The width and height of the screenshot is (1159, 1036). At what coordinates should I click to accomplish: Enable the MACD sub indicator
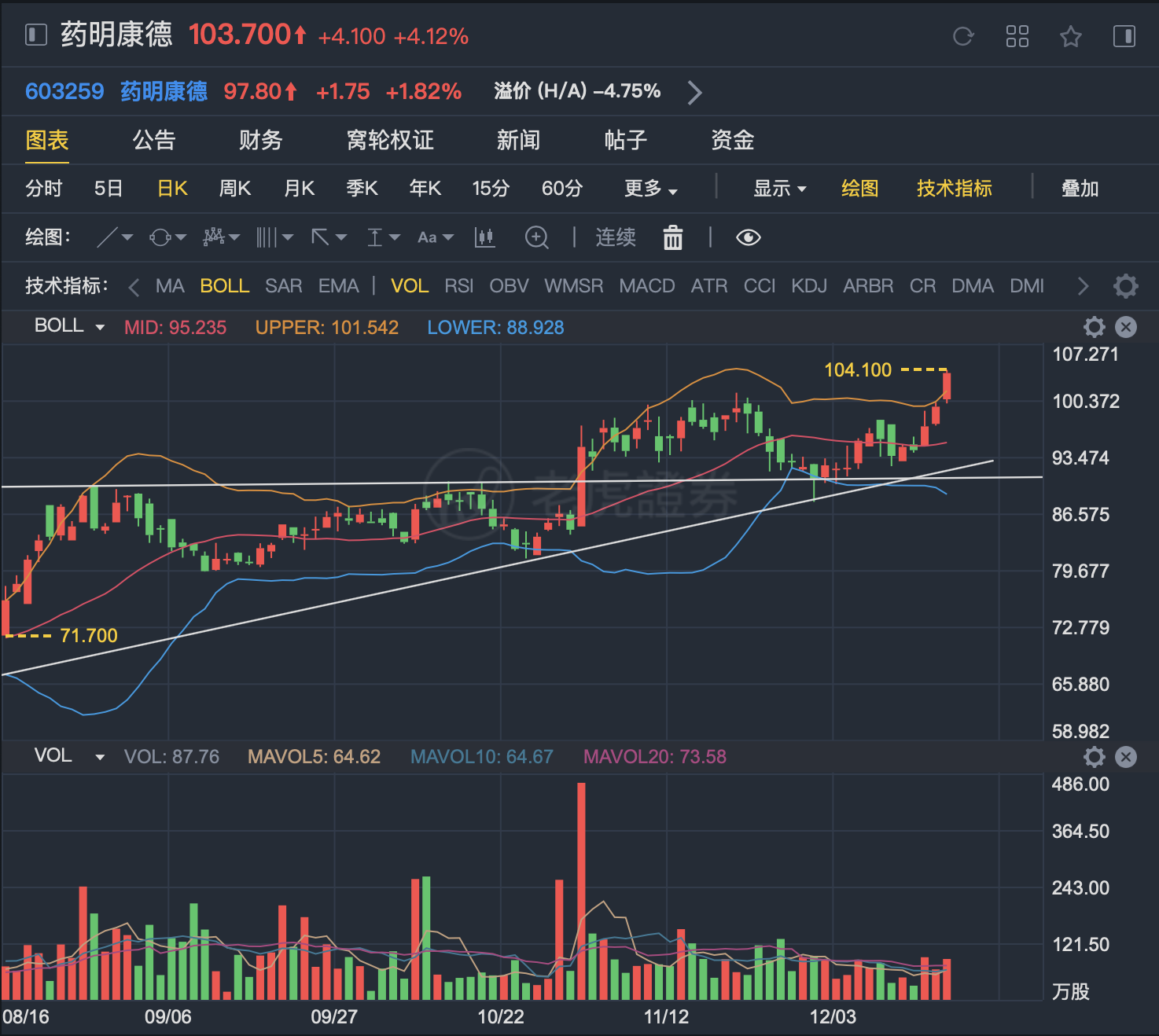coord(647,286)
